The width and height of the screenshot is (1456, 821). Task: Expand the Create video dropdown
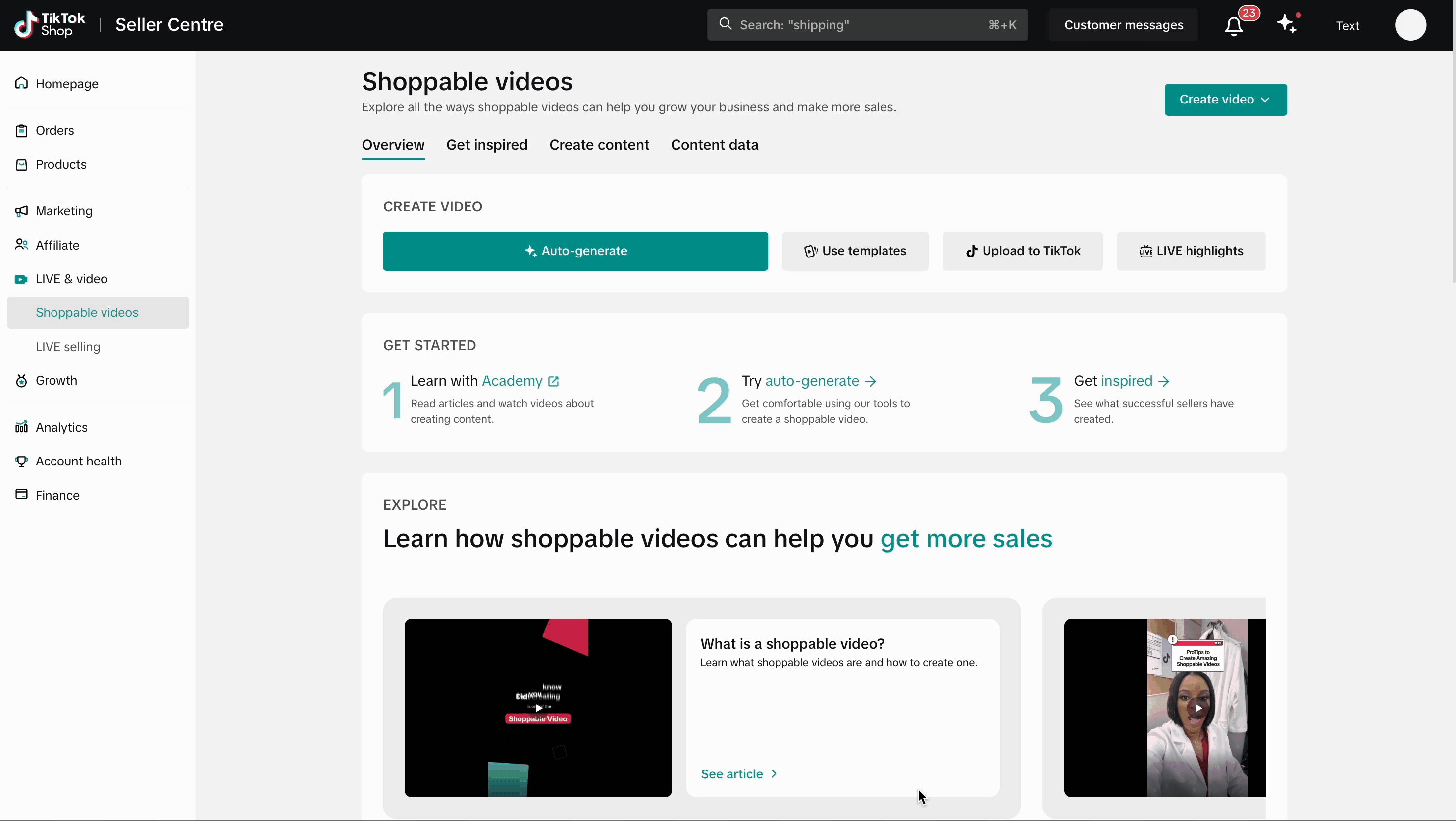pyautogui.click(x=1225, y=100)
